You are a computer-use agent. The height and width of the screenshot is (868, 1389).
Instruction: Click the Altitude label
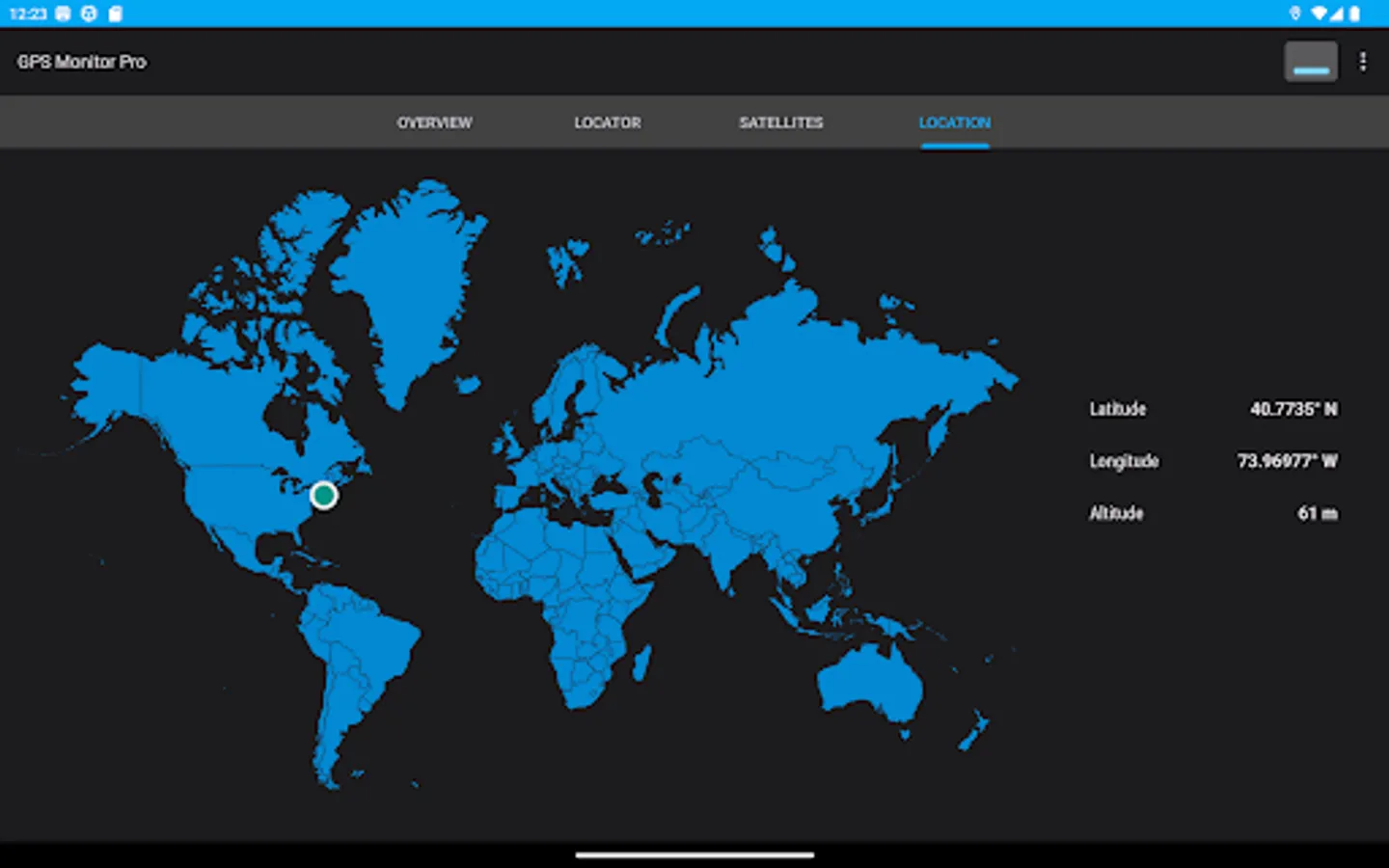pos(1116,513)
